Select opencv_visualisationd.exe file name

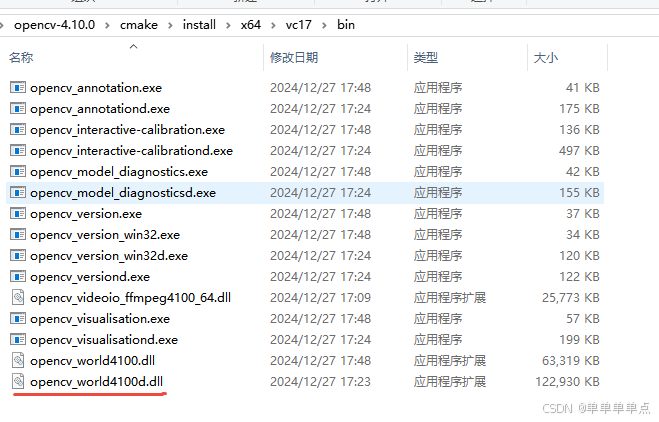click(104, 340)
